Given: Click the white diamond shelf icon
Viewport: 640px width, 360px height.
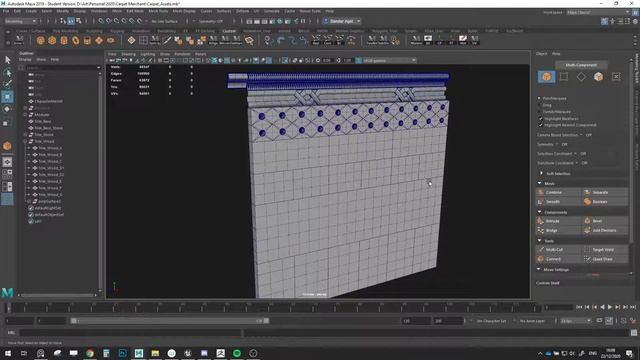Looking at the screenshot, I should (131, 40).
